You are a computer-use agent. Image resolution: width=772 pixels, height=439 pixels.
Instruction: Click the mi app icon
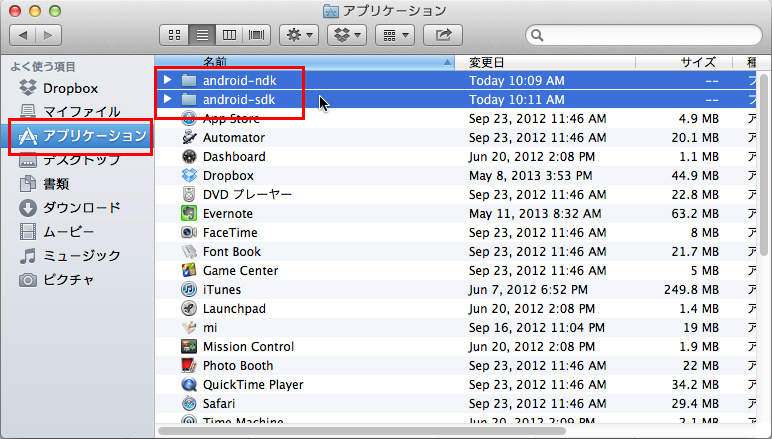click(189, 327)
